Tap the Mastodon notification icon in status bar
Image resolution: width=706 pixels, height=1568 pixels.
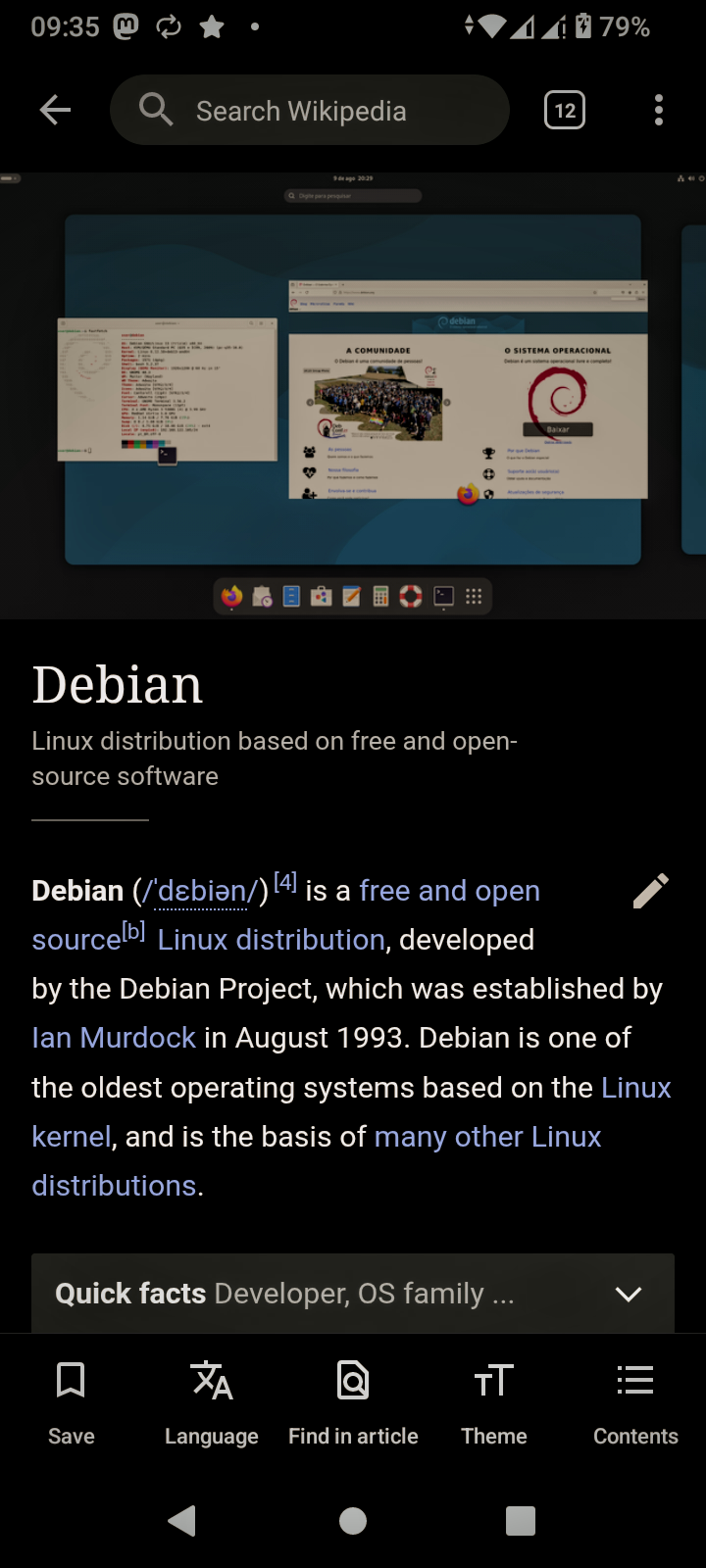click(x=126, y=26)
